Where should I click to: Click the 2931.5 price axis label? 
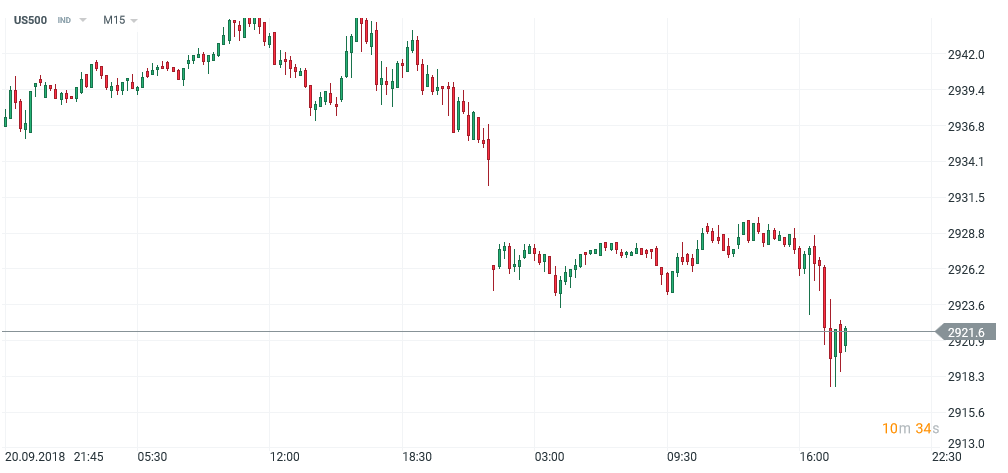click(965, 198)
